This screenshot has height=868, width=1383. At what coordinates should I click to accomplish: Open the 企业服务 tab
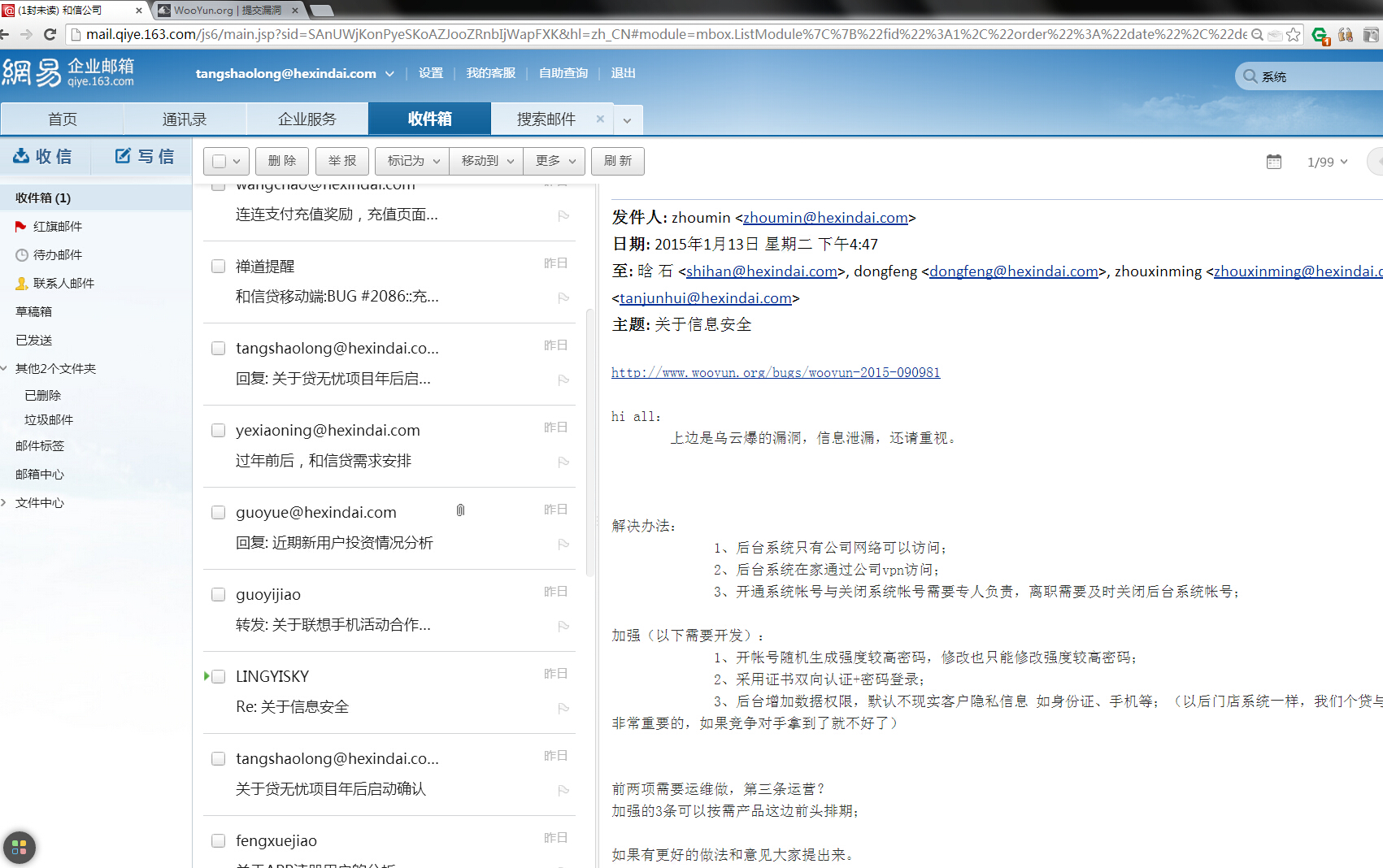pyautogui.click(x=307, y=119)
